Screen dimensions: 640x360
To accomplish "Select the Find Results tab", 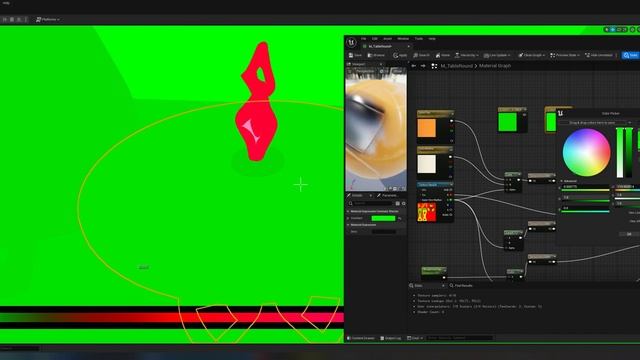I will coord(461,286).
